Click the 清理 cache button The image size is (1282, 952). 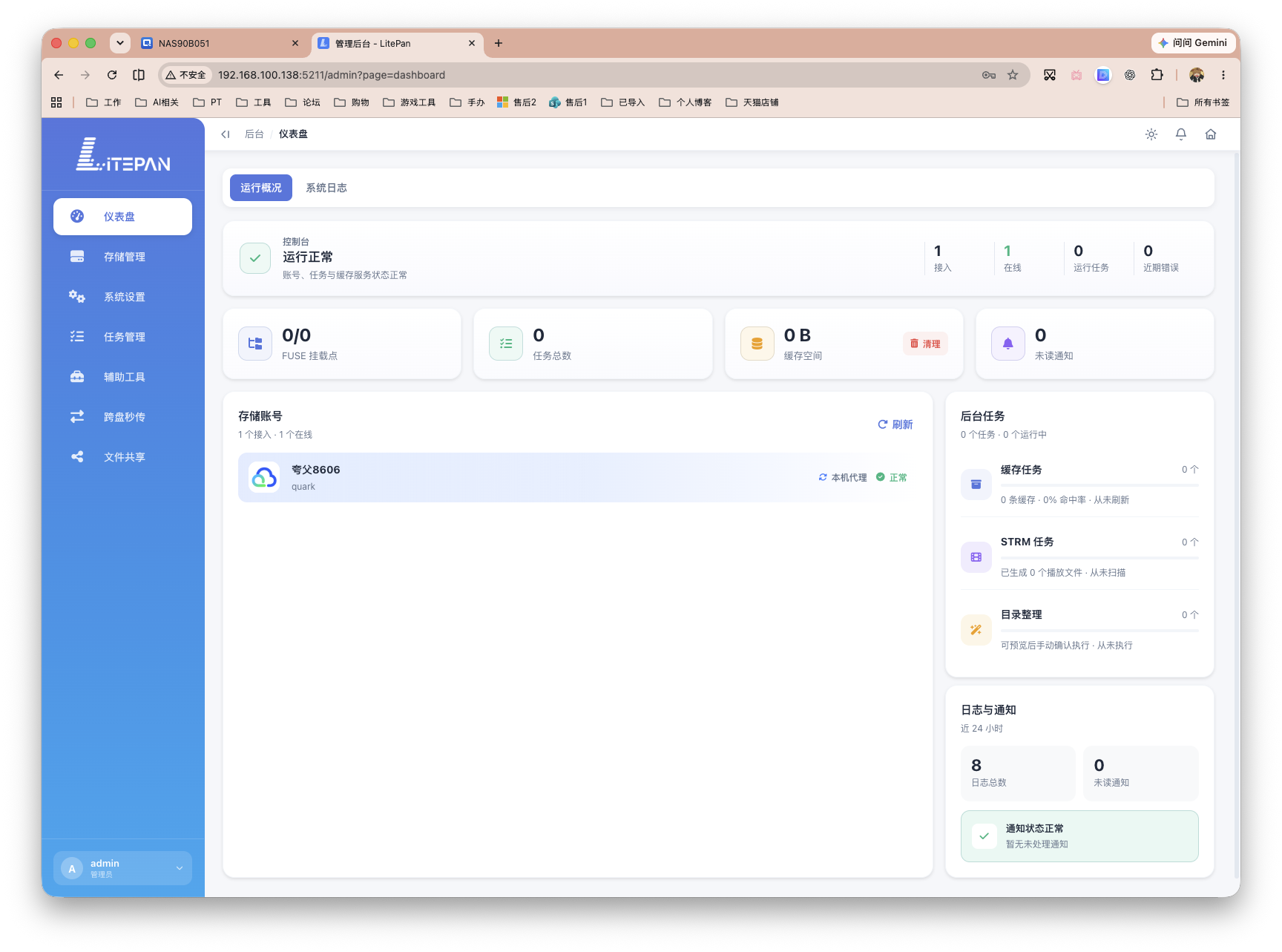(925, 344)
